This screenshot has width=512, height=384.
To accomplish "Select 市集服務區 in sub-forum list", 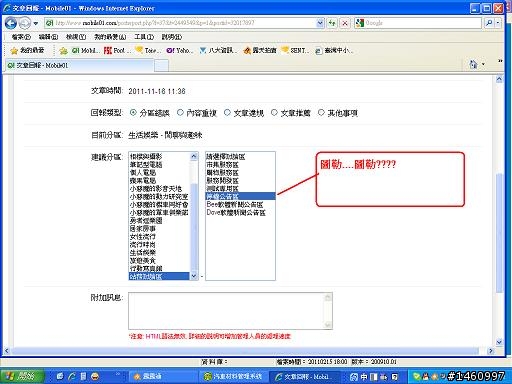I will pos(240,164).
